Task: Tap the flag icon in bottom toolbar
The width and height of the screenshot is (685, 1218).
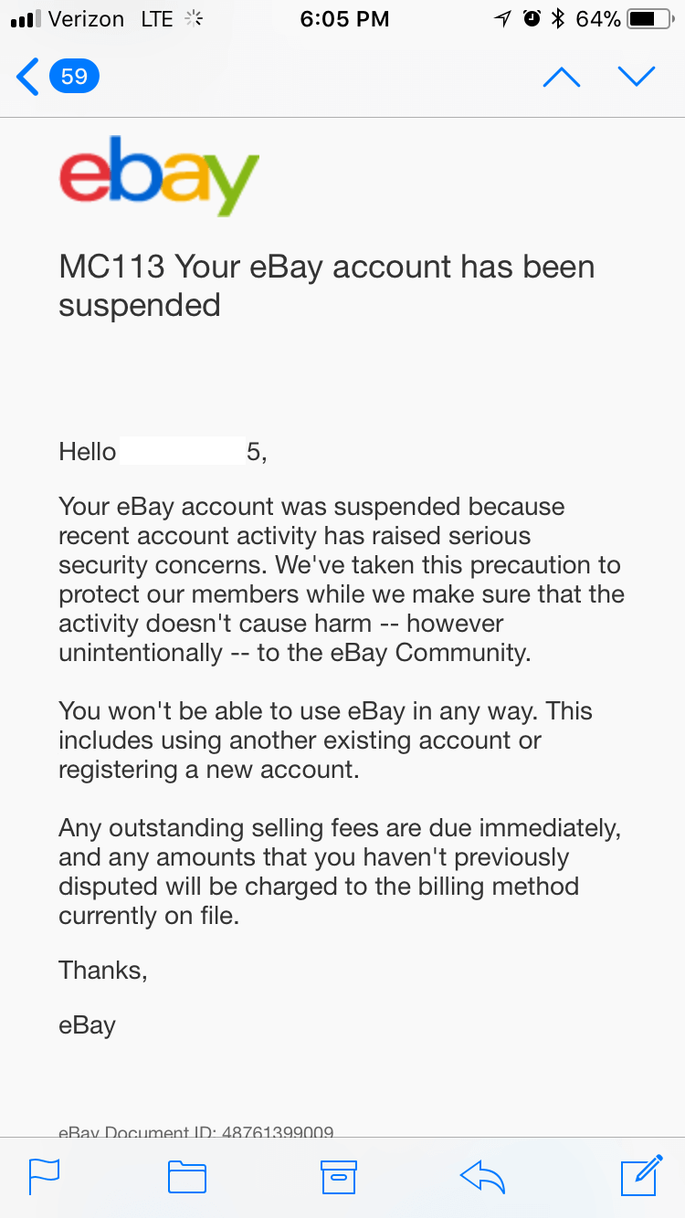Action: (x=45, y=1176)
